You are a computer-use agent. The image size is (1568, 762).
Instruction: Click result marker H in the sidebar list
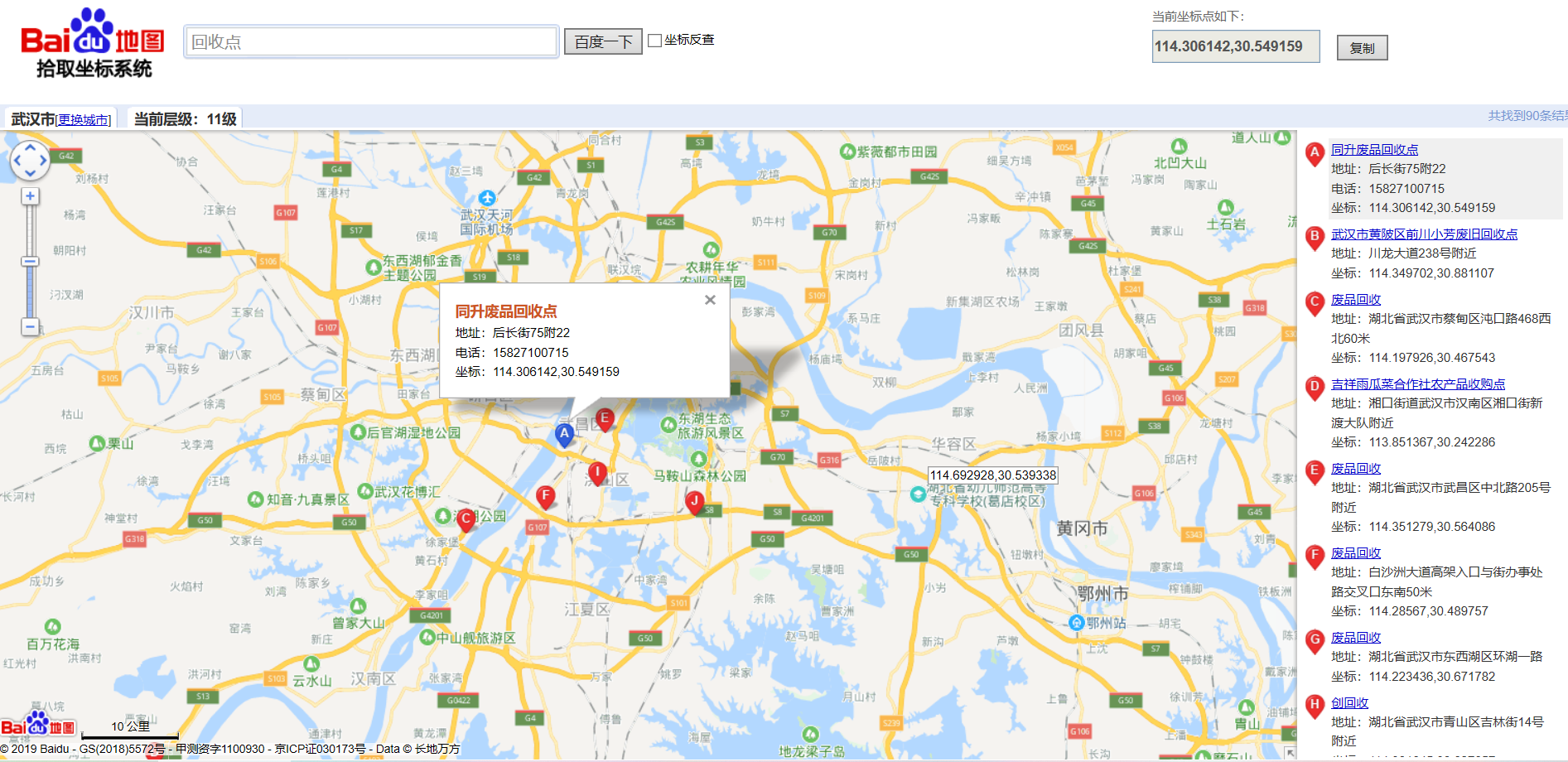click(x=1315, y=707)
